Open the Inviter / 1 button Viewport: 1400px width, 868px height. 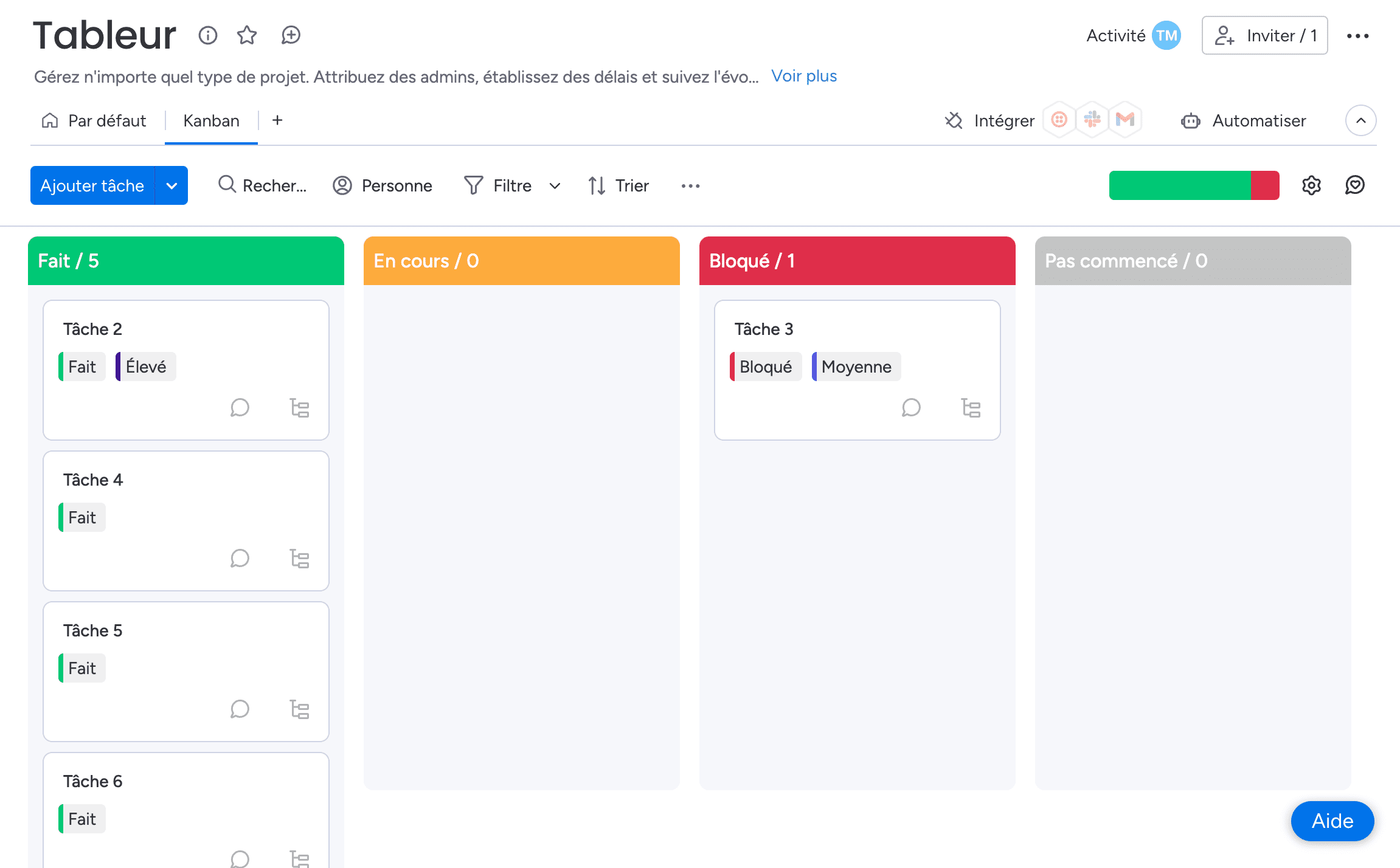tap(1264, 35)
